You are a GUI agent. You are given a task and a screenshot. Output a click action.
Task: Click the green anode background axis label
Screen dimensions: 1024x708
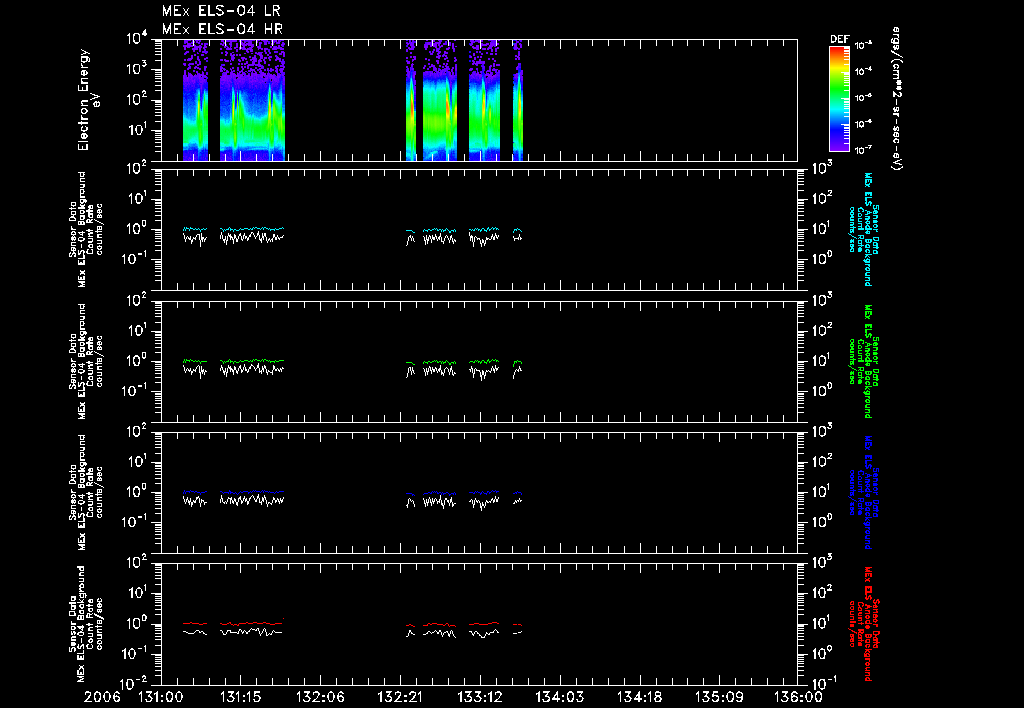click(863, 361)
